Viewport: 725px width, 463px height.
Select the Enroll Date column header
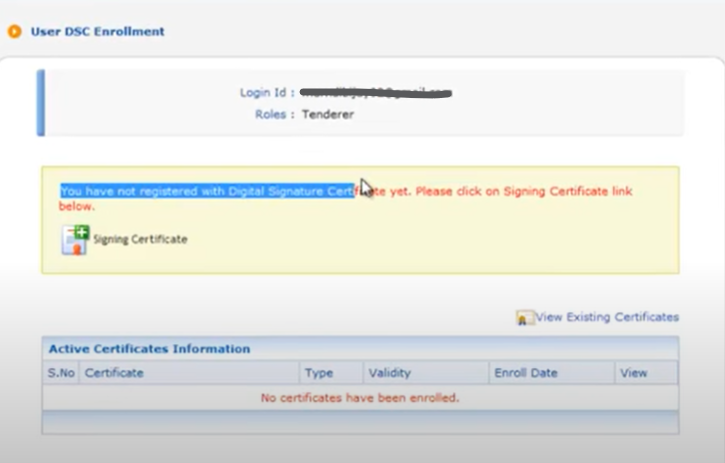[526, 373]
